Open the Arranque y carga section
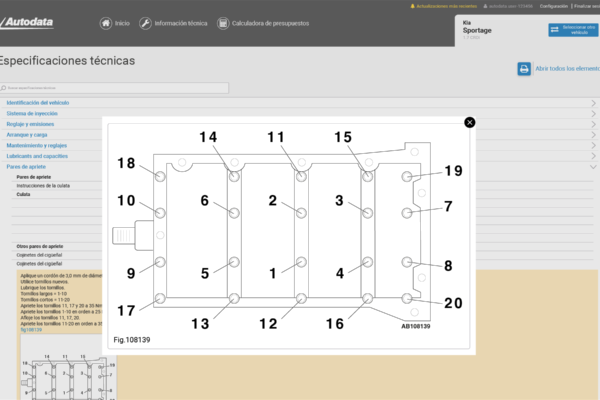The height and width of the screenshot is (400, 600). click(27, 134)
